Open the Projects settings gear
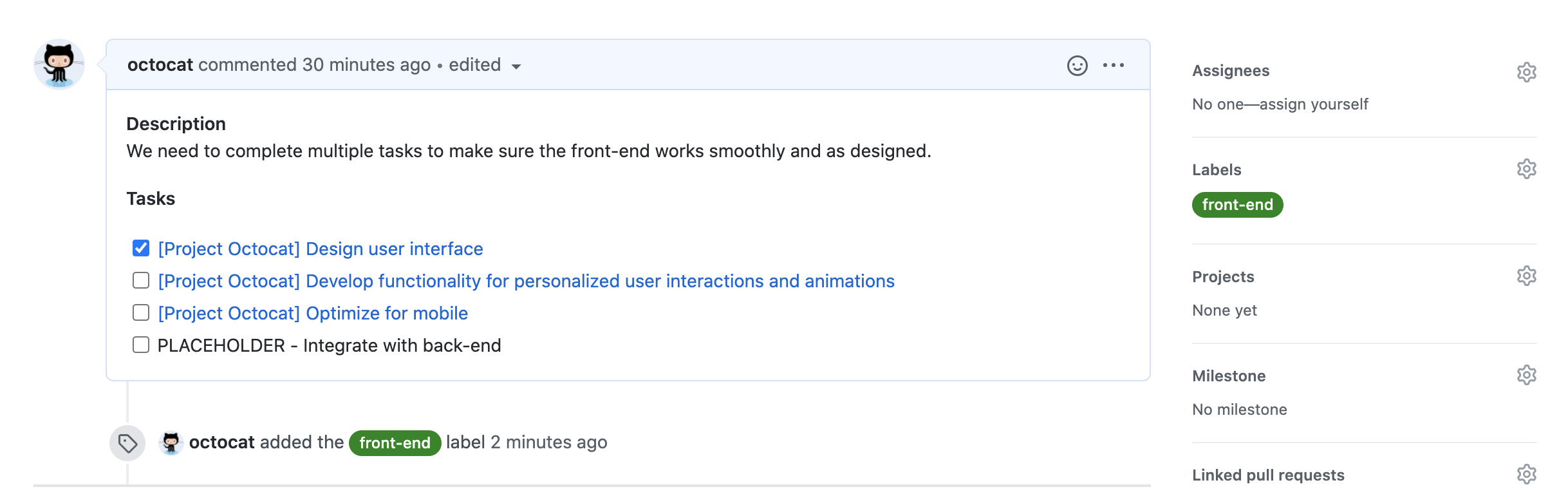1568x496 pixels. coord(1526,276)
